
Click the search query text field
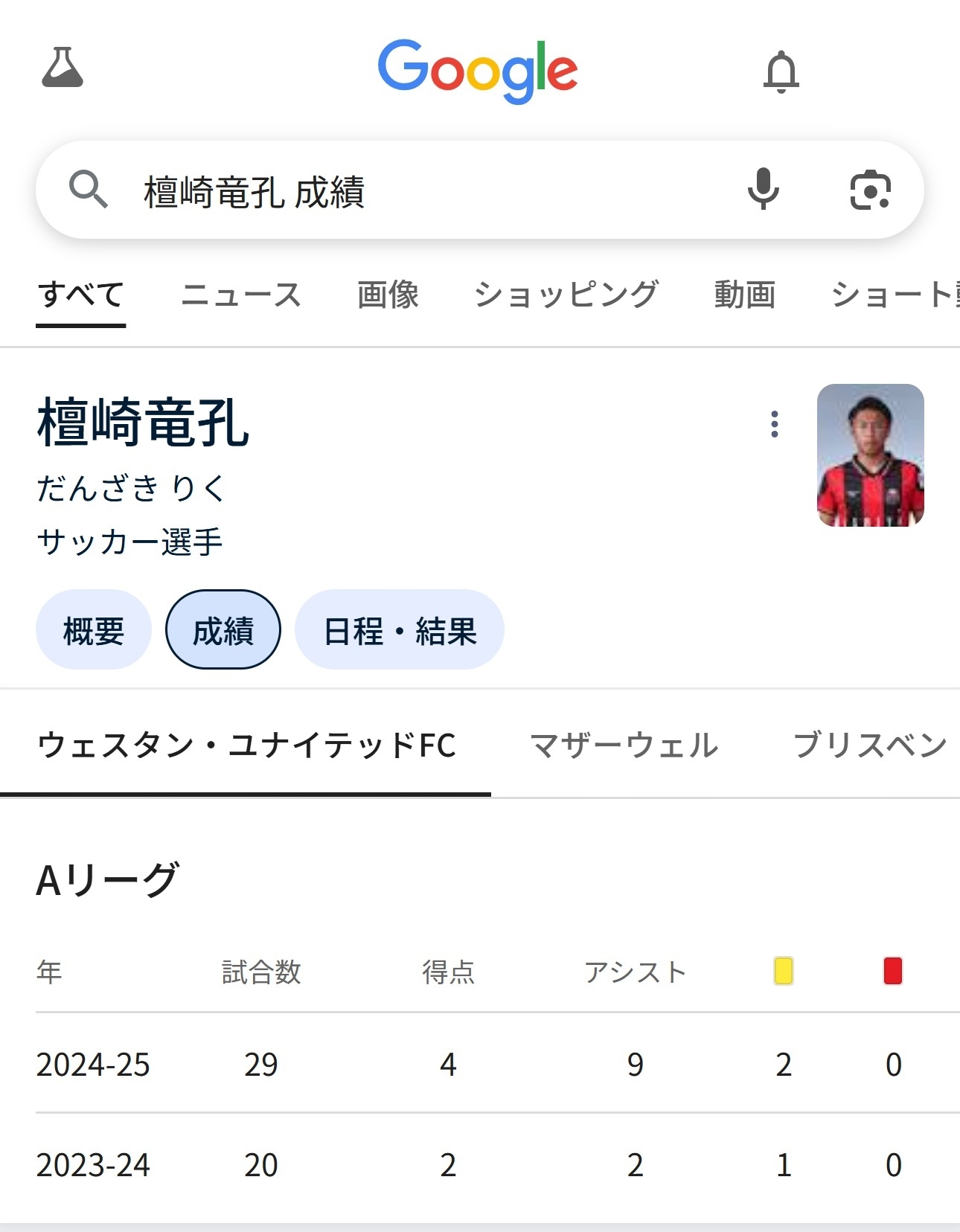417,191
